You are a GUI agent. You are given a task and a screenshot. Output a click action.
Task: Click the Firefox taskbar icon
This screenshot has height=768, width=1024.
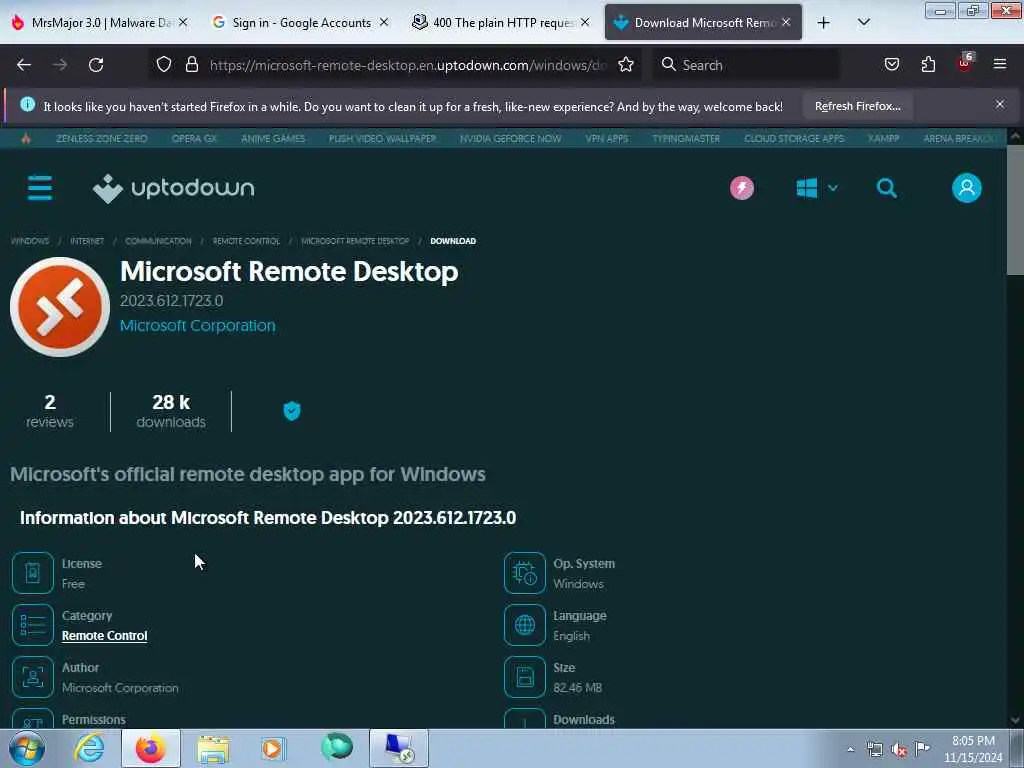tap(151, 748)
